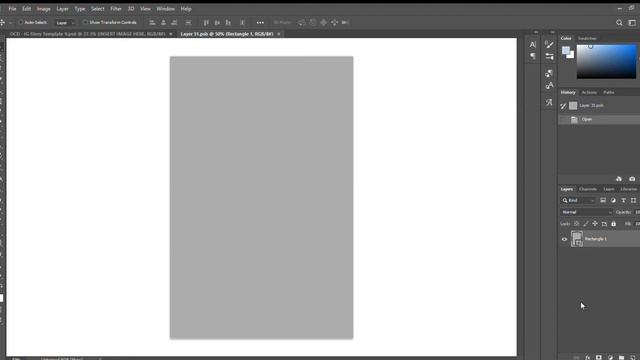The image size is (640, 360).
Task: Click the 3D video camera icon
Action: coord(345,23)
